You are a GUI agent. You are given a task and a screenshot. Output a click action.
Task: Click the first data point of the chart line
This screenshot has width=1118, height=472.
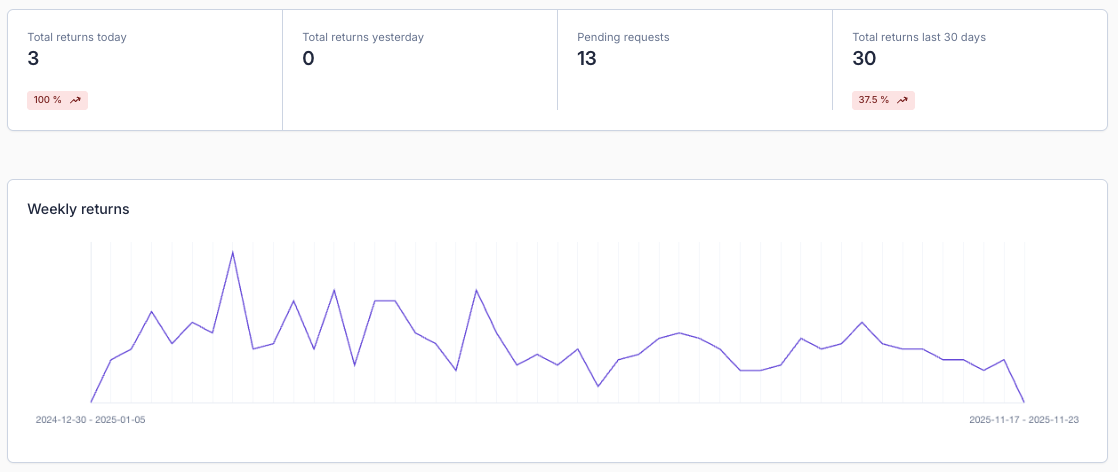[x=91, y=402]
